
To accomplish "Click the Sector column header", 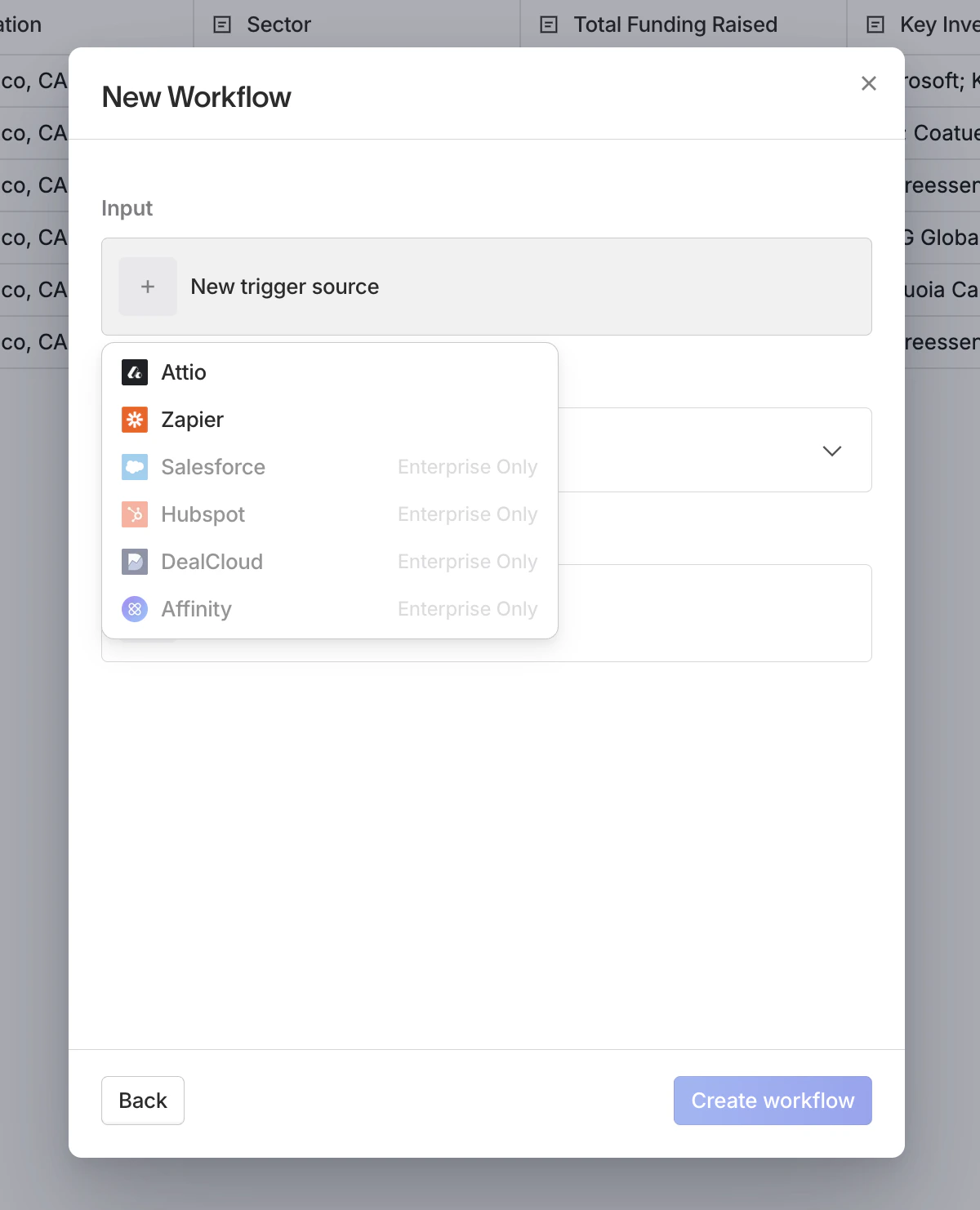I will [357, 24].
